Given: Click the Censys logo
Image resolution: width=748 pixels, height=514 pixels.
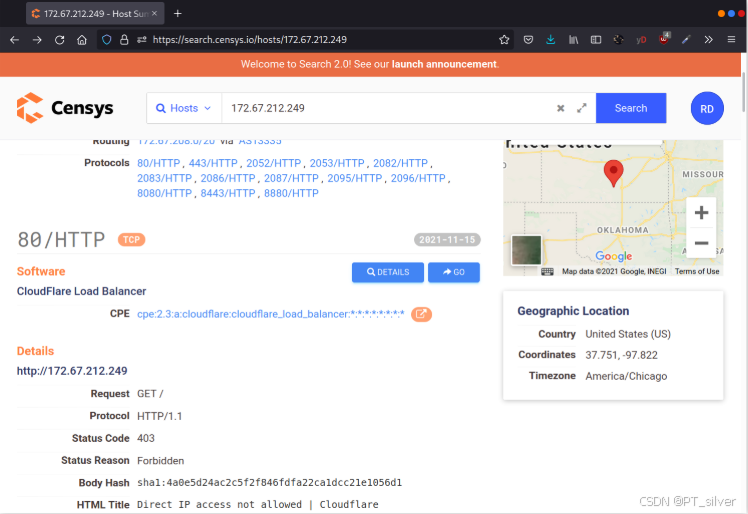Looking at the screenshot, I should click(65, 108).
